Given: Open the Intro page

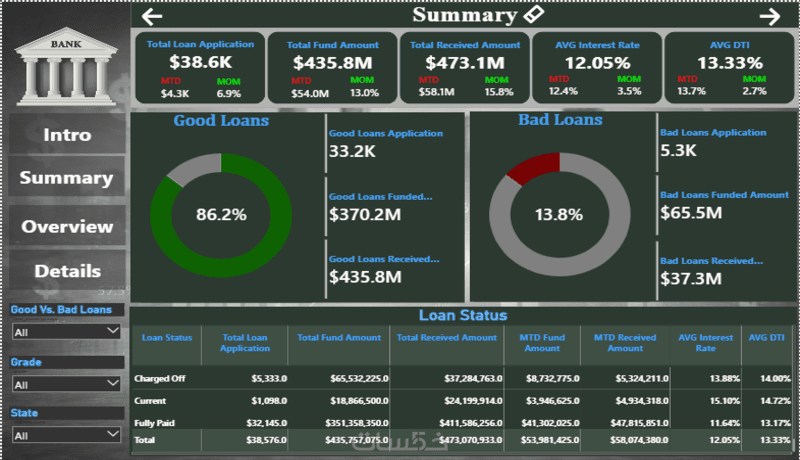Looking at the screenshot, I should pos(67,135).
